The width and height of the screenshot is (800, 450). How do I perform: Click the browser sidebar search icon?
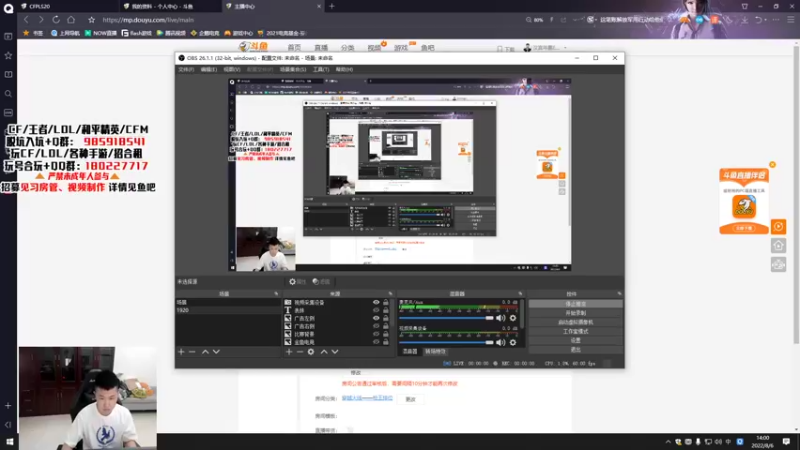[x=8, y=94]
